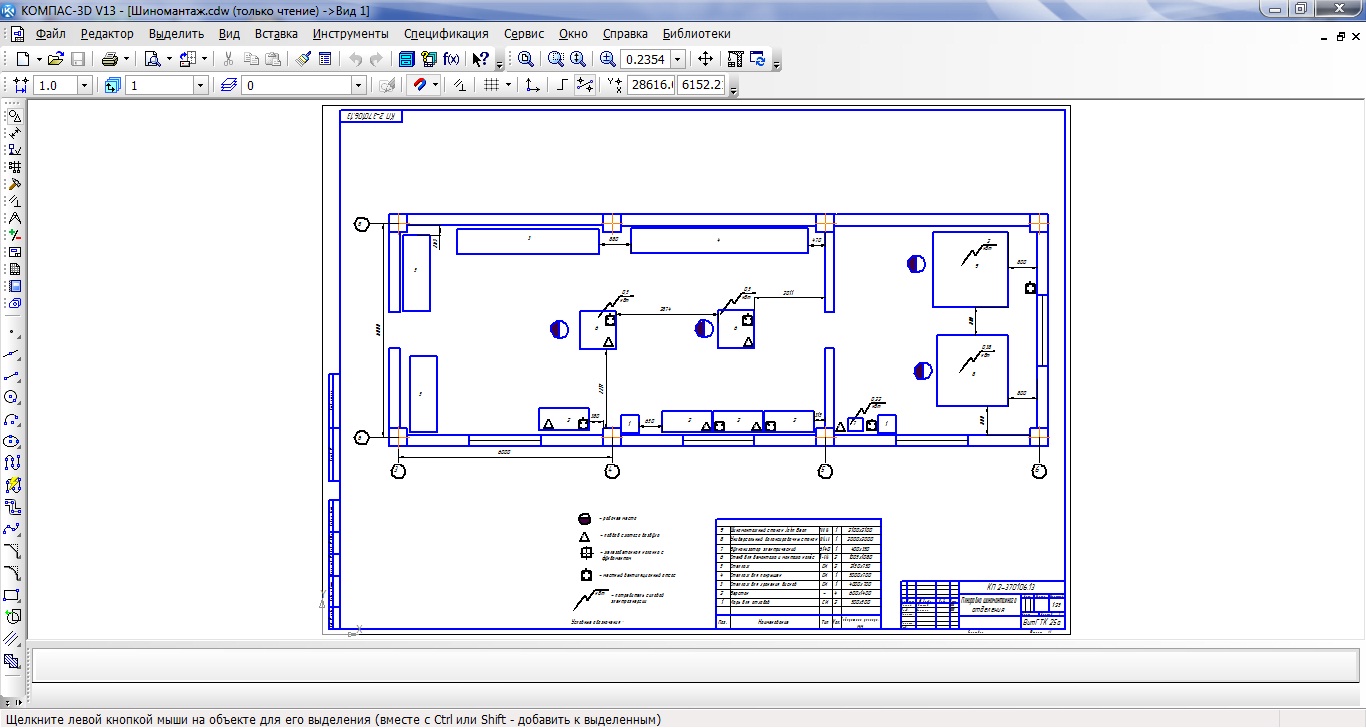Image resolution: width=1366 pixels, height=728 pixels.
Task: Open the Инструменты menu
Action: point(350,34)
